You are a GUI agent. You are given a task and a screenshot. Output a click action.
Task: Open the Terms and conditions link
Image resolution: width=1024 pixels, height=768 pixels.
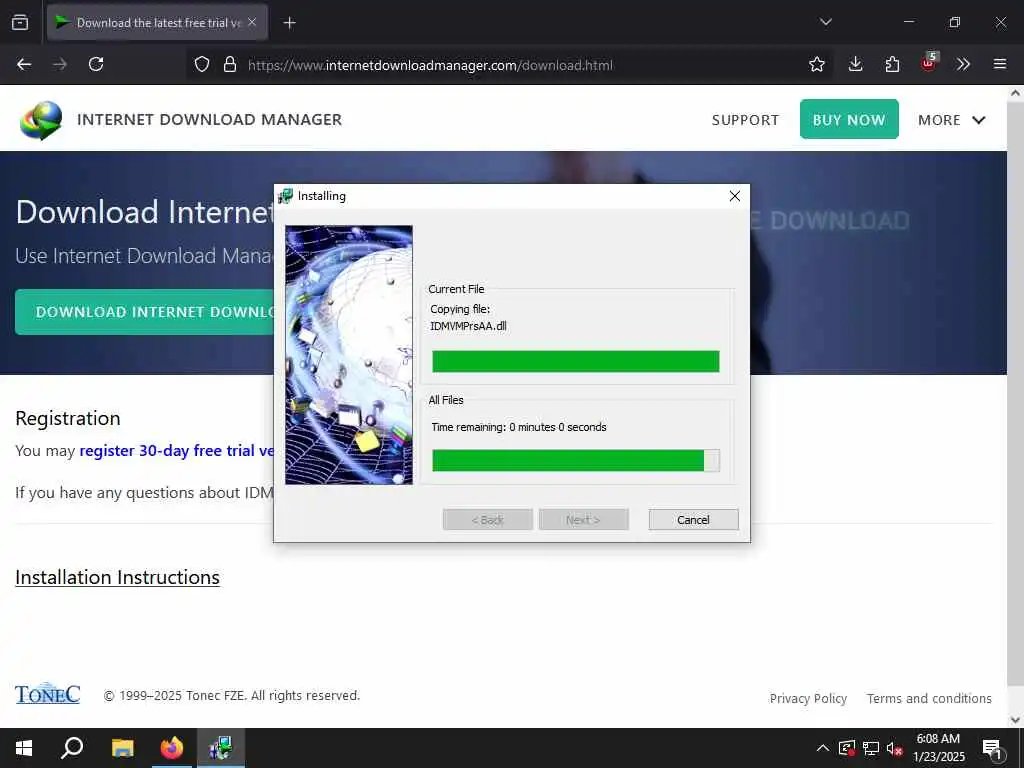click(x=929, y=698)
